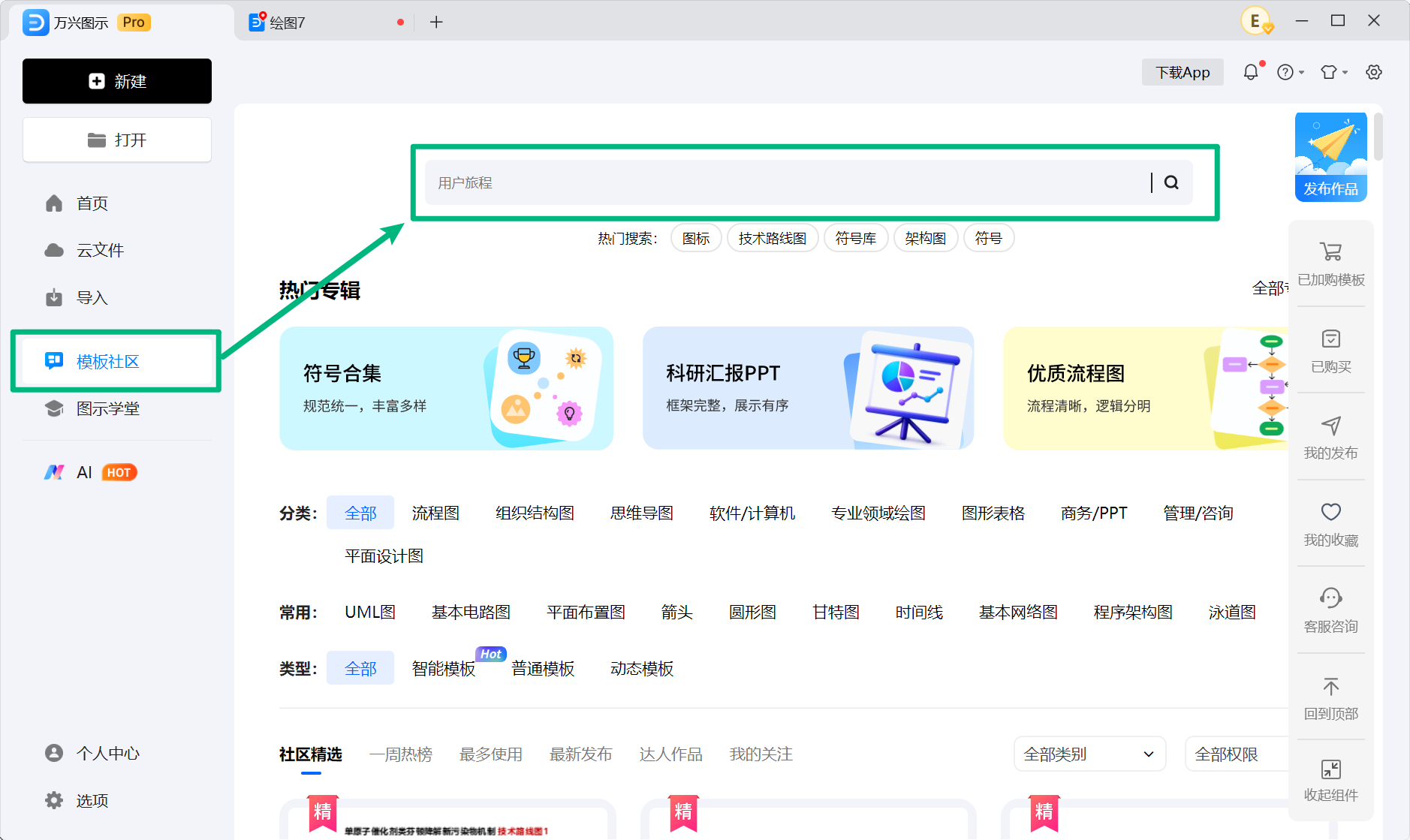This screenshot has width=1410, height=840.
Task: Choose common type 基本电路图
Action: tap(471, 612)
